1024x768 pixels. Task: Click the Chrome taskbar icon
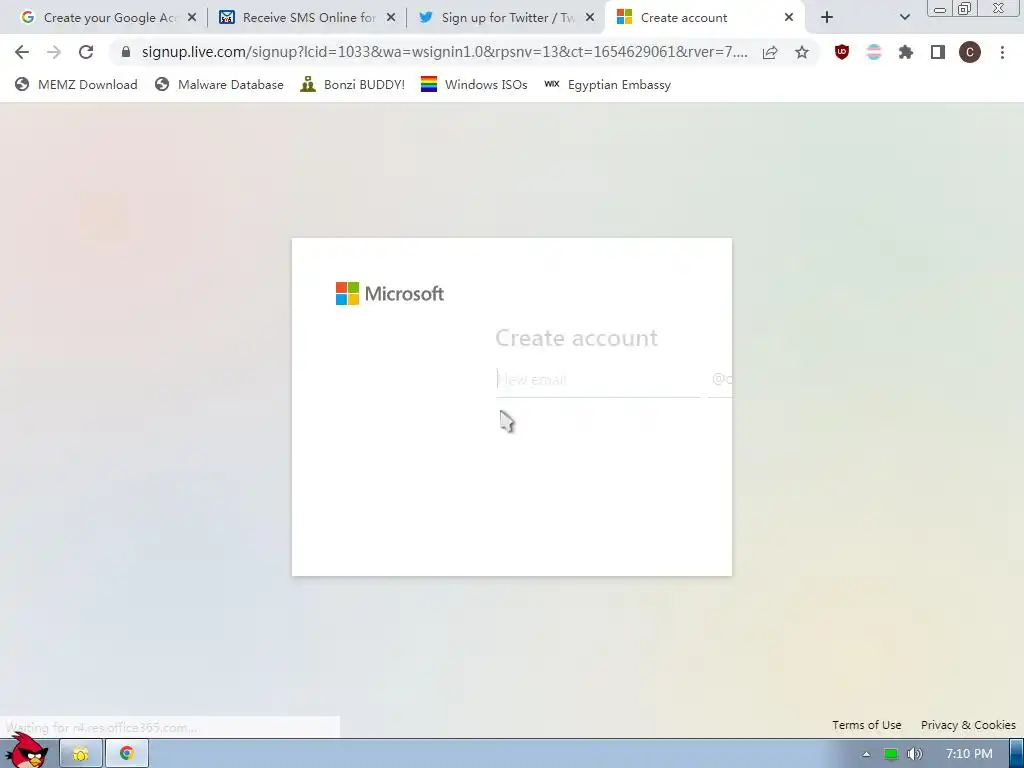tap(127, 754)
